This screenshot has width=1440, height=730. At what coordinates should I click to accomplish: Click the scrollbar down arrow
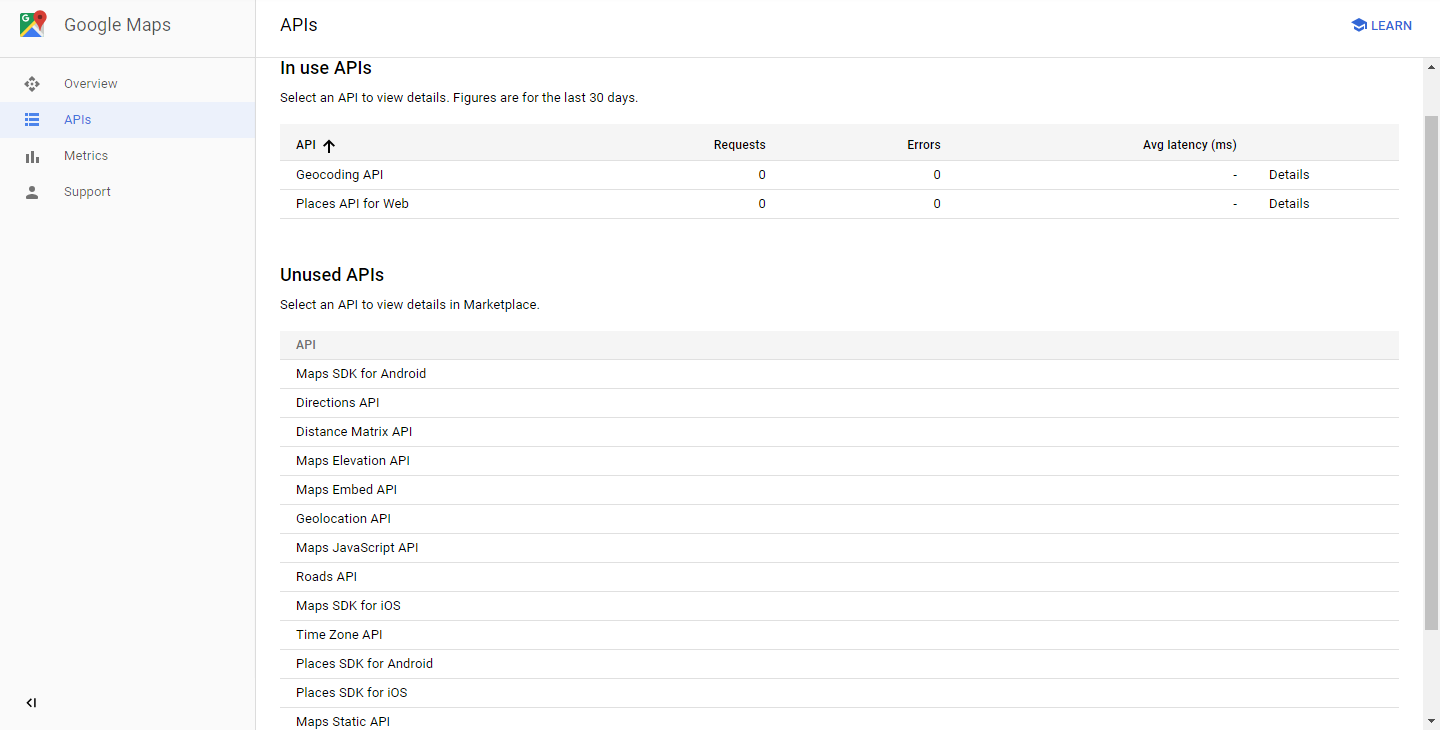(1431, 721)
